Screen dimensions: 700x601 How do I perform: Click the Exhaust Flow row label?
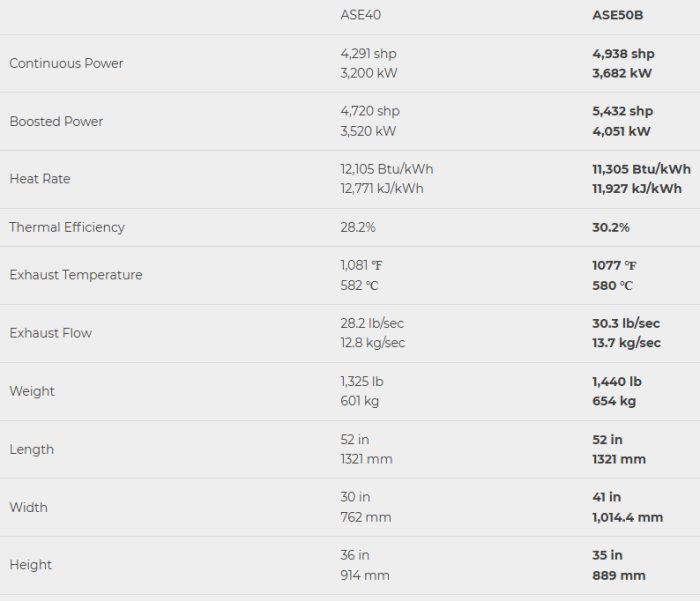[50, 333]
